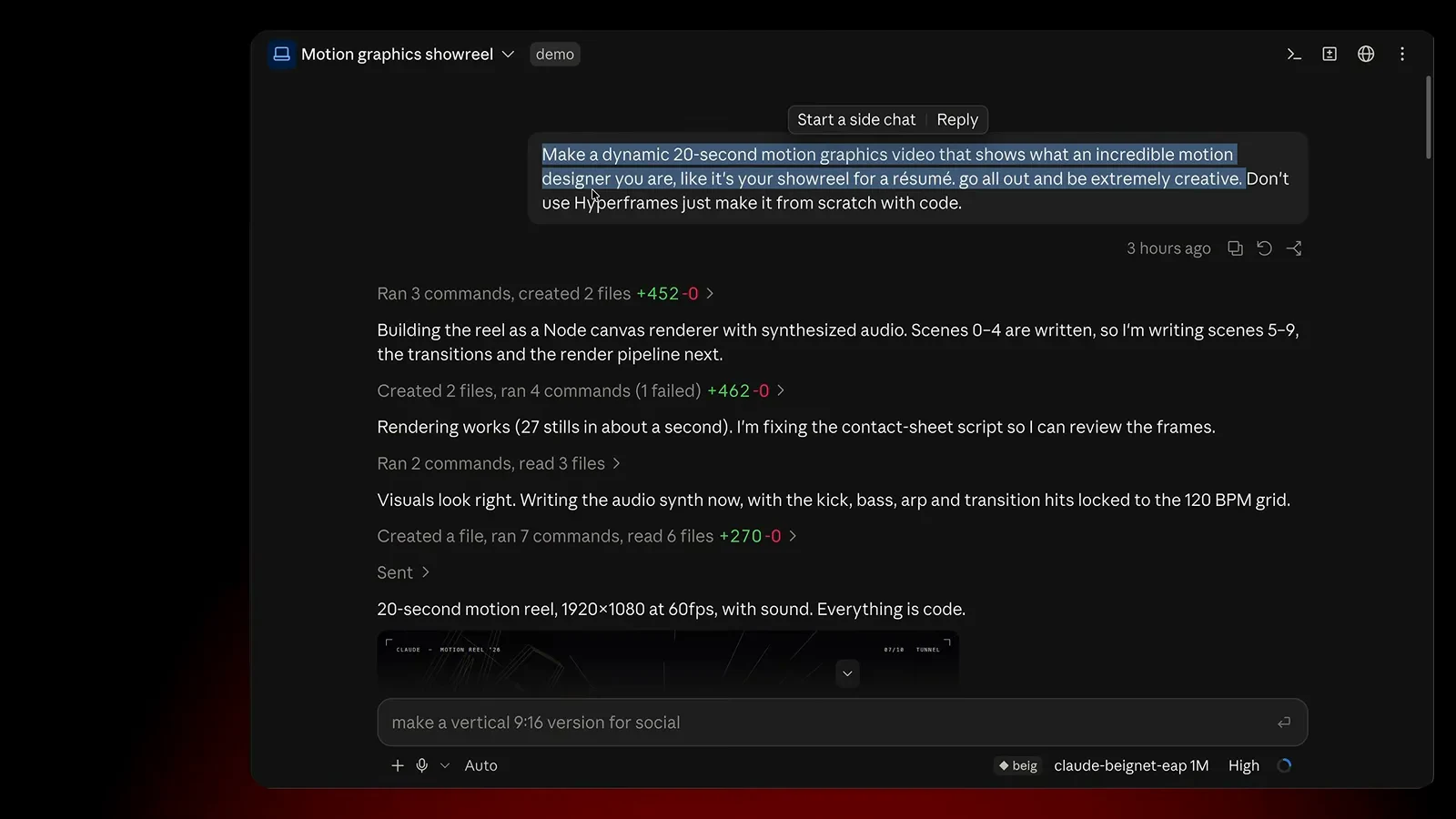Click the demo badge

click(555, 55)
